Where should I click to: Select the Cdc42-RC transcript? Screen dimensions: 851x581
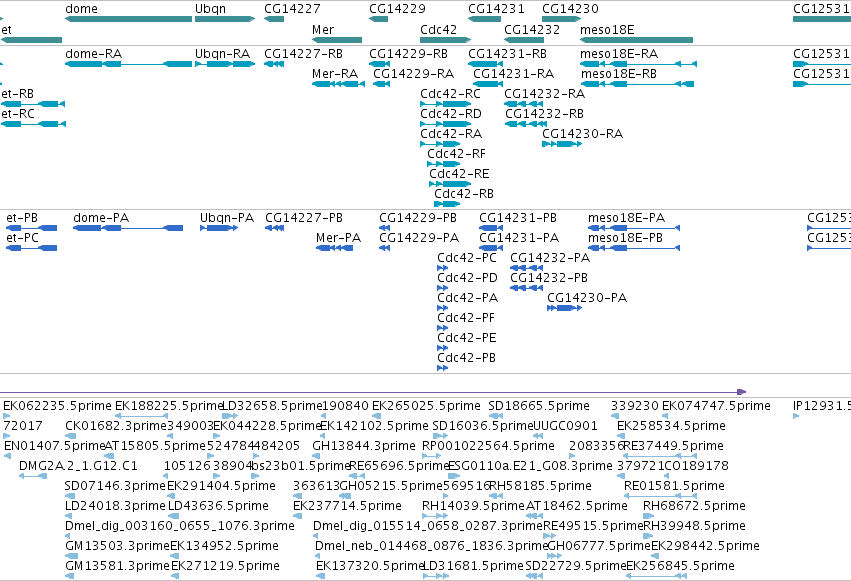[446, 104]
